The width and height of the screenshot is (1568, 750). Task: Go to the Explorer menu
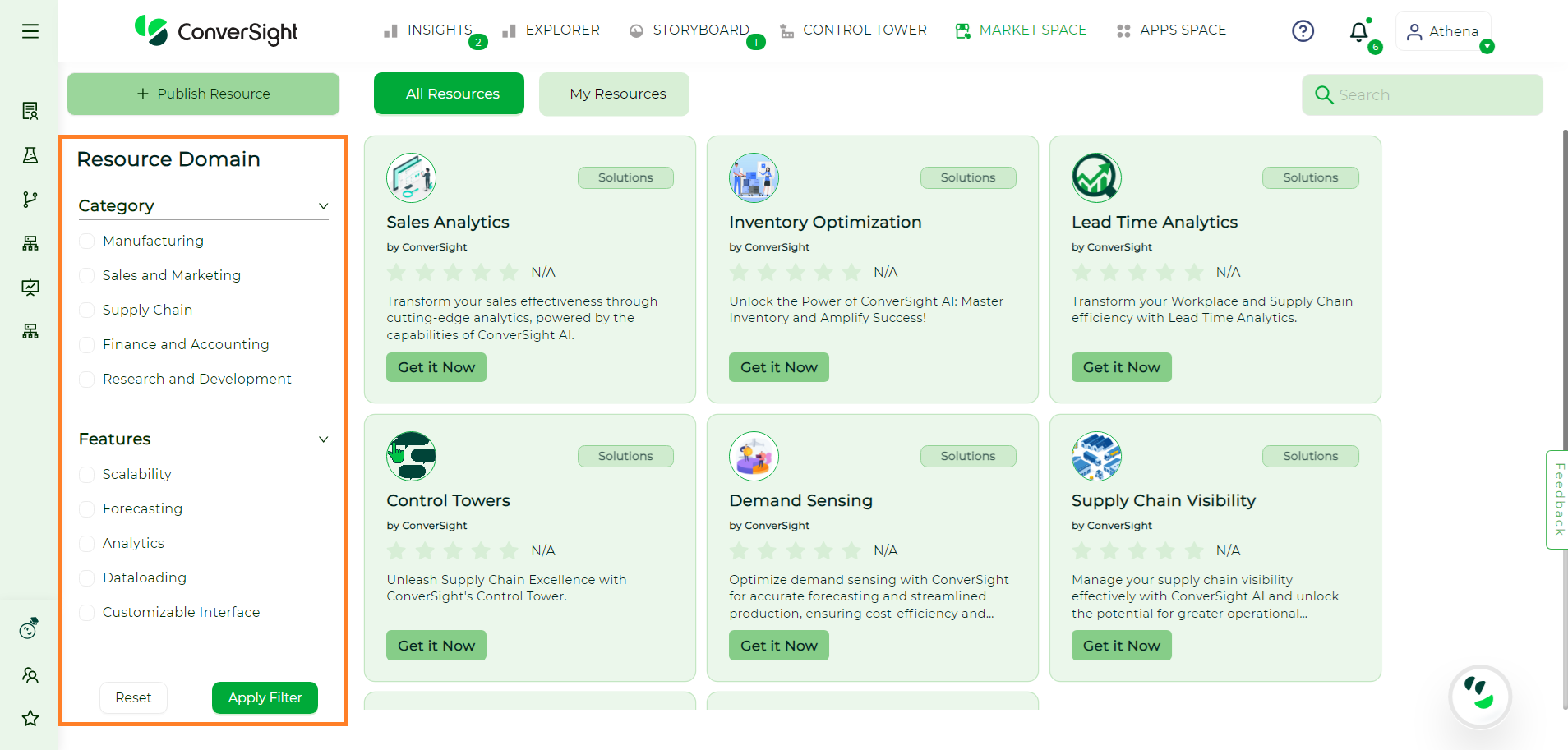point(562,30)
